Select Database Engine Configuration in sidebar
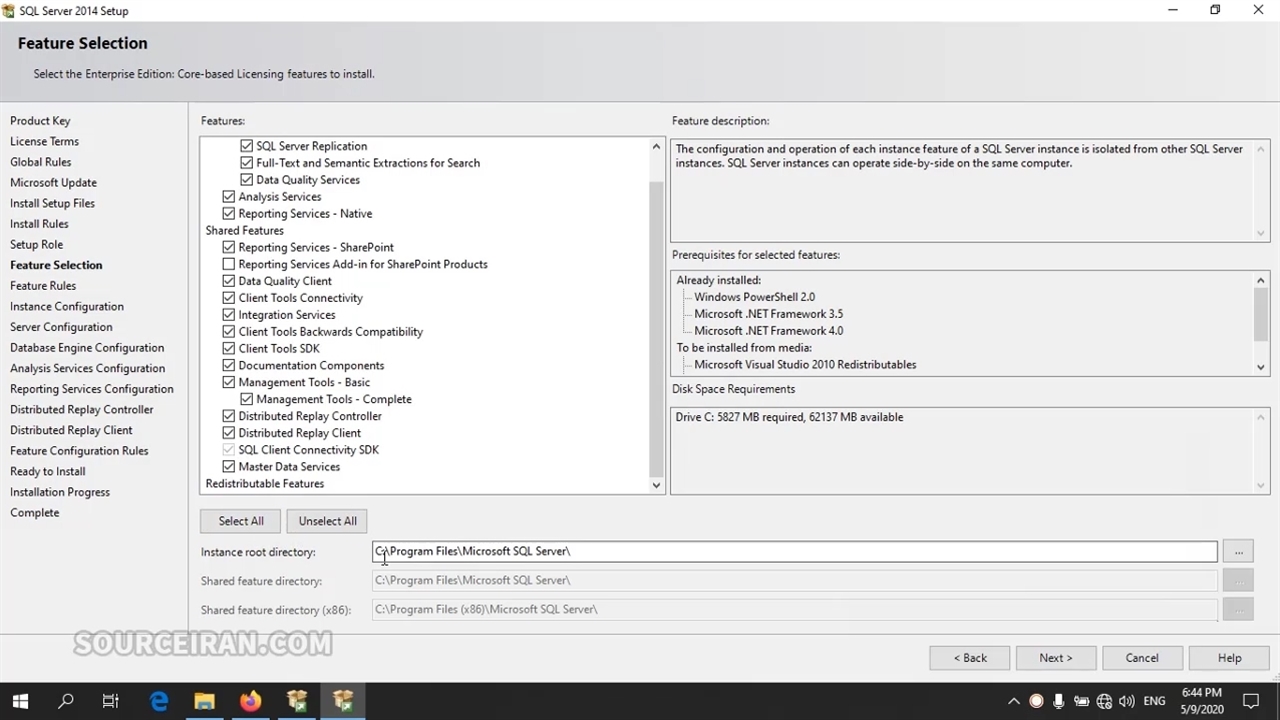Image resolution: width=1280 pixels, height=720 pixels. pyautogui.click(x=87, y=348)
